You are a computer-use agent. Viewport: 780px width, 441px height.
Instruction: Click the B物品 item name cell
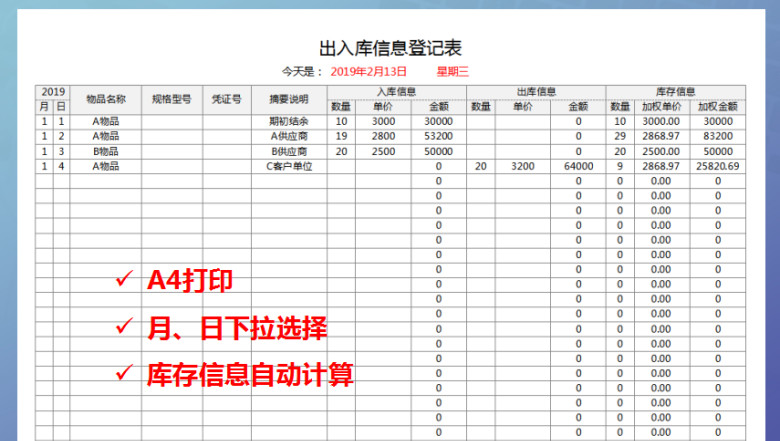[106, 152]
